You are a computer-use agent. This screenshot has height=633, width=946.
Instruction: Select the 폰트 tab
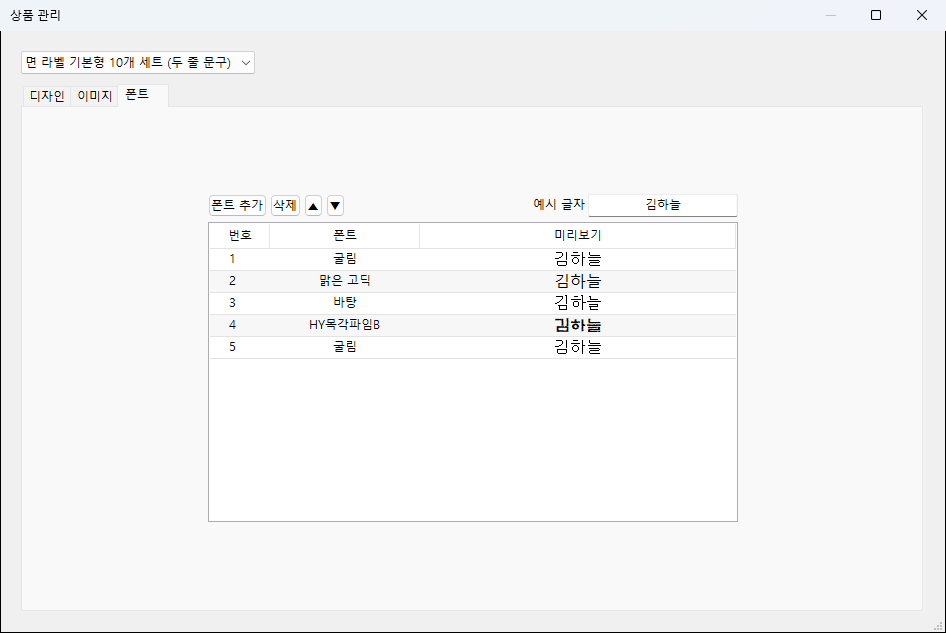click(137, 94)
